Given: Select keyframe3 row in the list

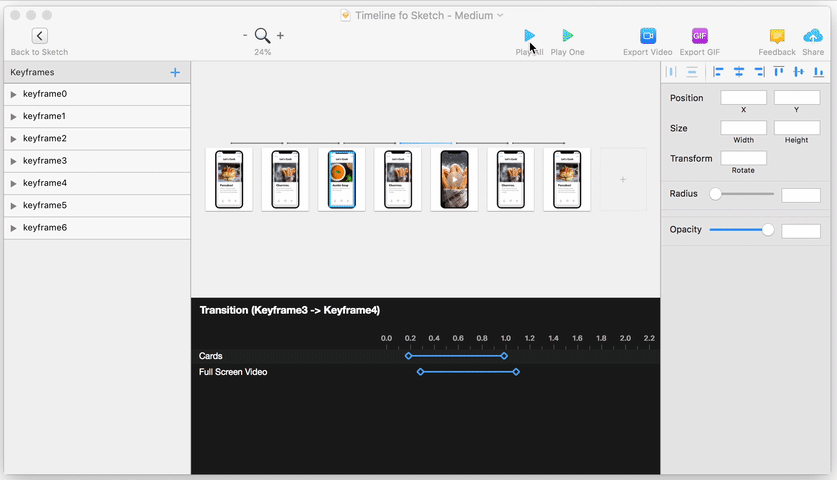Looking at the screenshot, I should pos(97,161).
